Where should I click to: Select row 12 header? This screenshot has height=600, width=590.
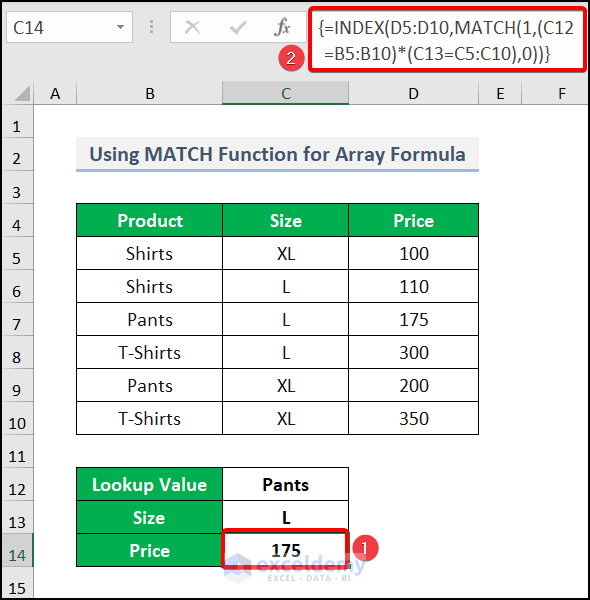click(x=18, y=484)
